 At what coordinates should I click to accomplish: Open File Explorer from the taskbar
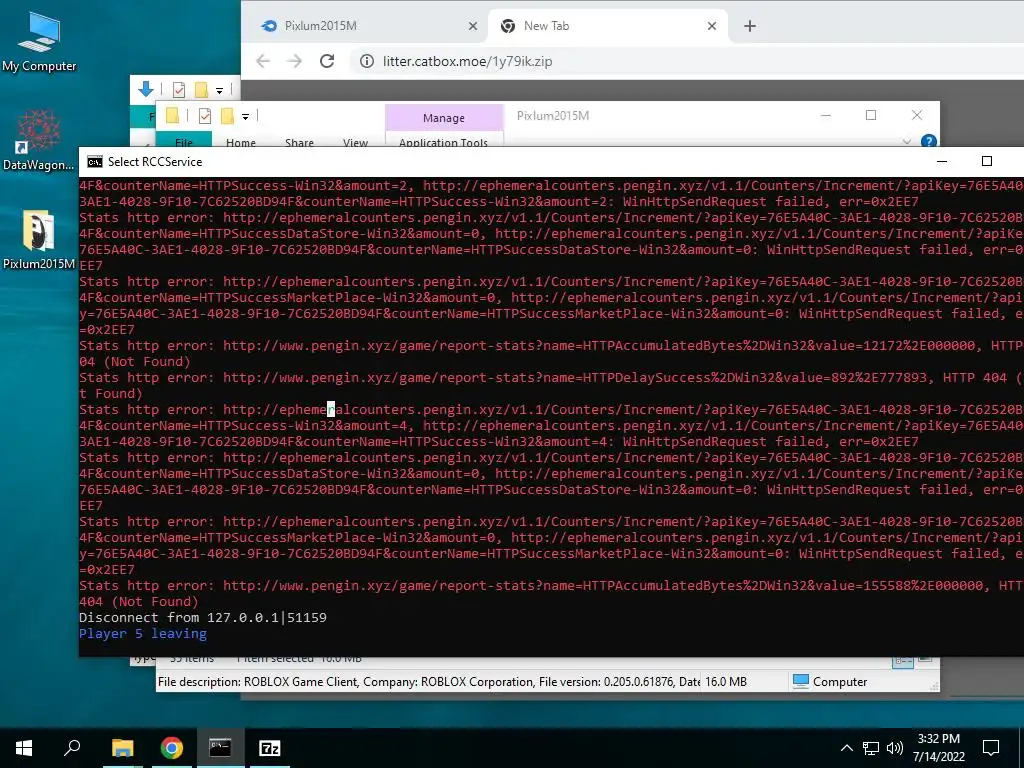point(122,748)
